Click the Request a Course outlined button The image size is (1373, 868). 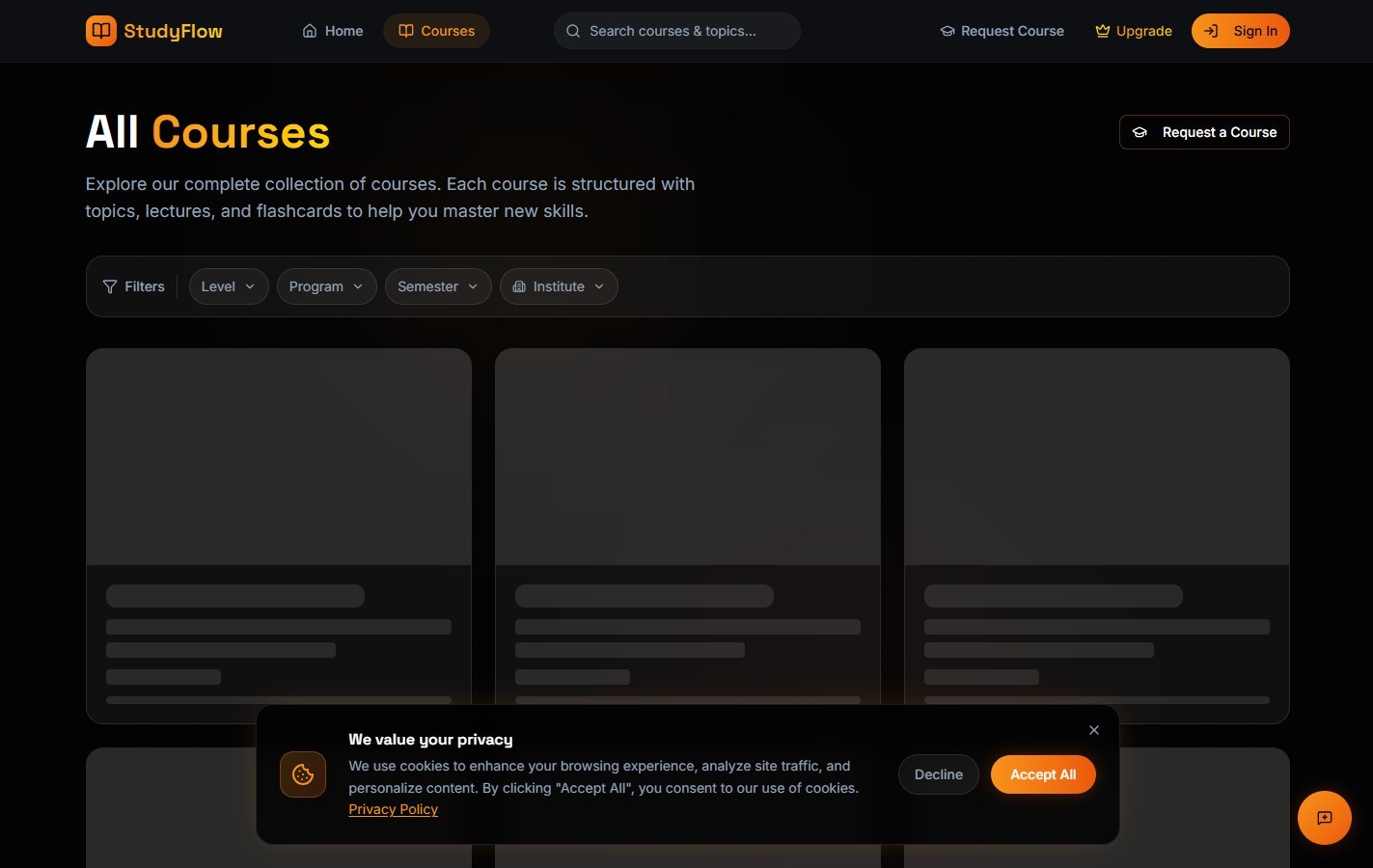(1204, 132)
